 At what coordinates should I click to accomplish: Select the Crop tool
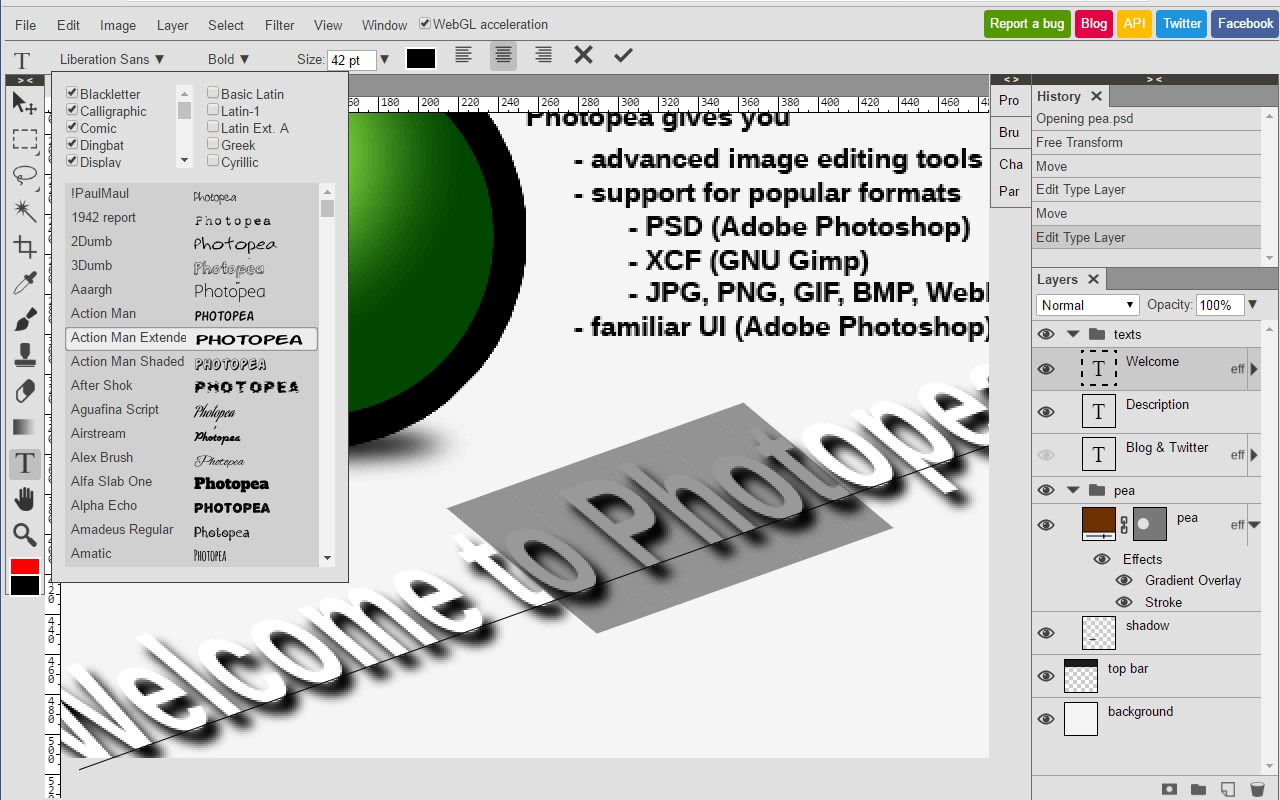pos(24,247)
